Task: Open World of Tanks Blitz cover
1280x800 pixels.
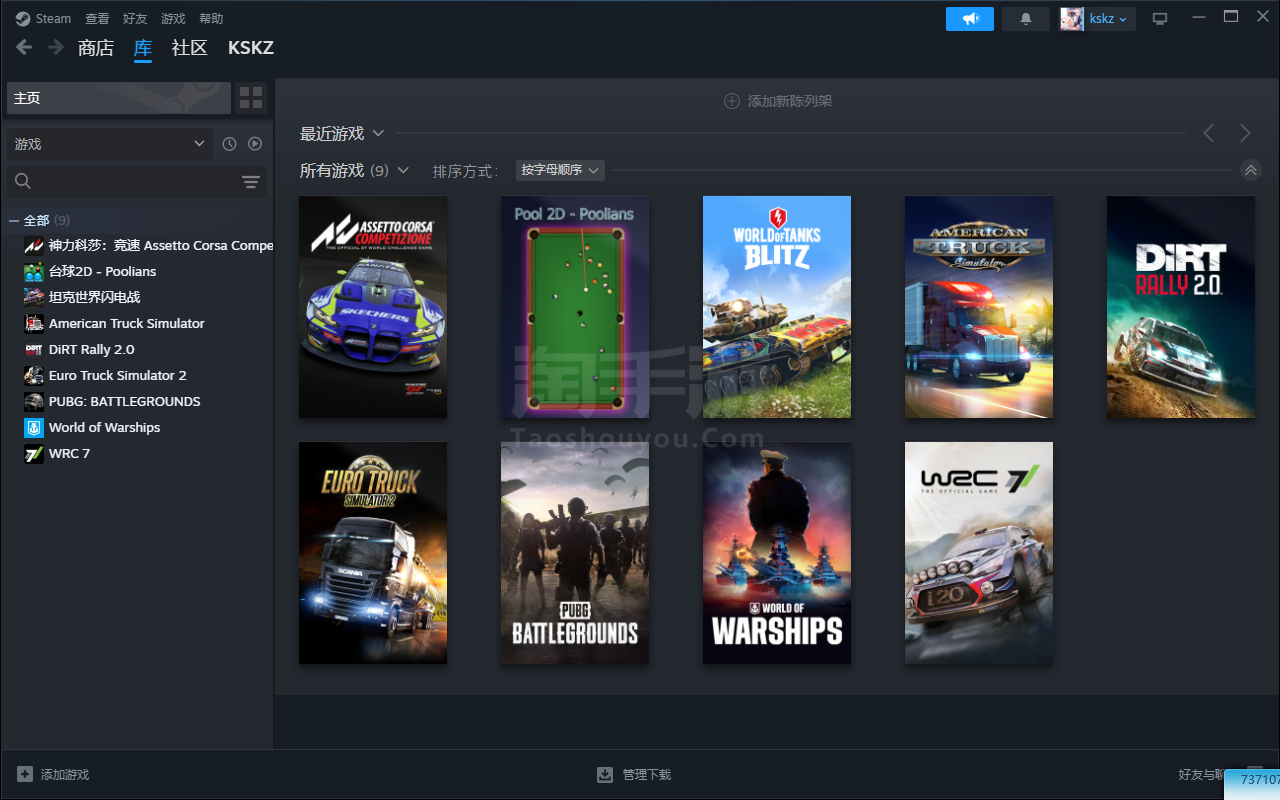Action: point(777,307)
